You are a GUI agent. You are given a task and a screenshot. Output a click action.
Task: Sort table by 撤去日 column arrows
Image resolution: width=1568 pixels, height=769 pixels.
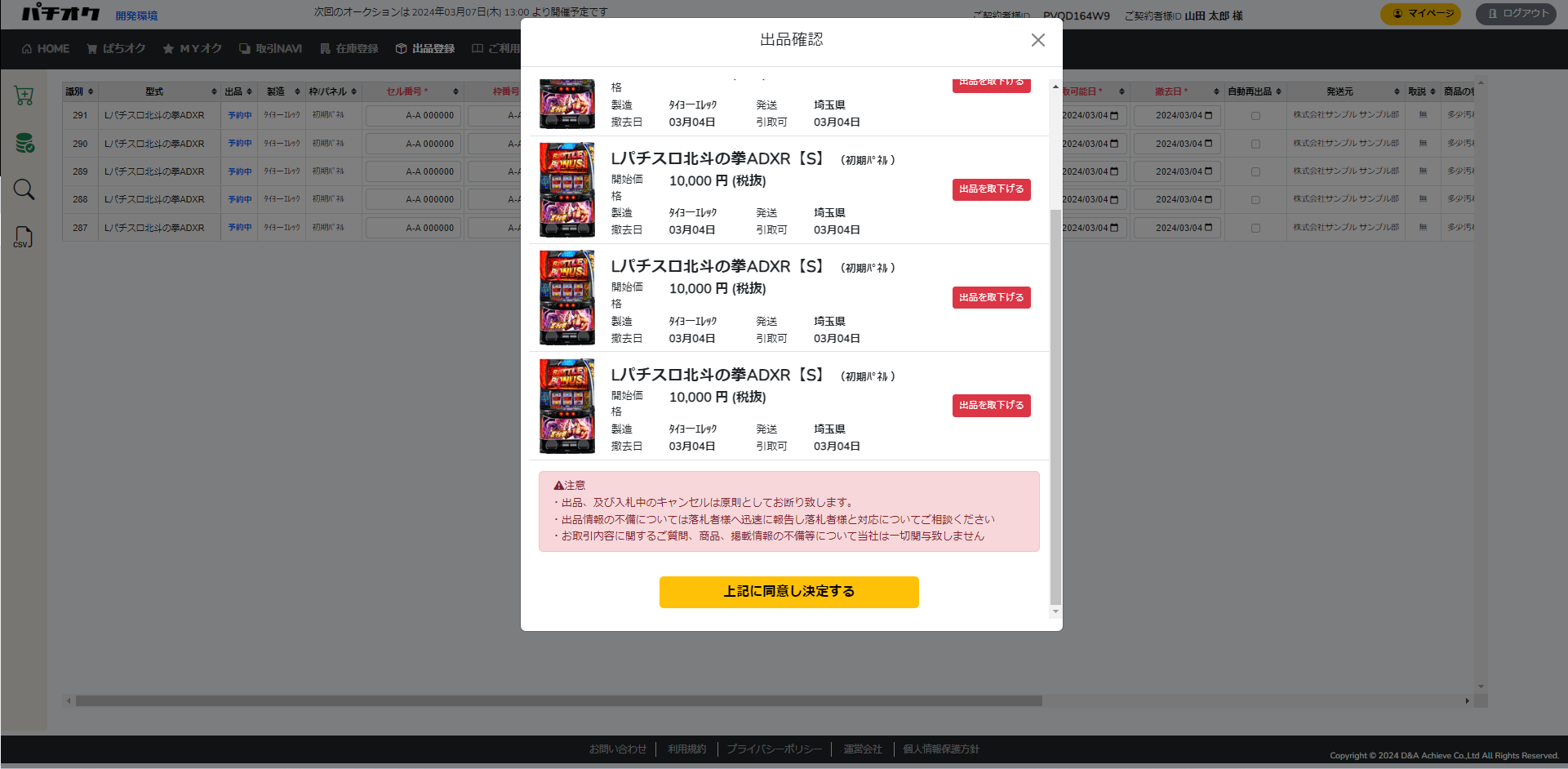[x=1216, y=91]
